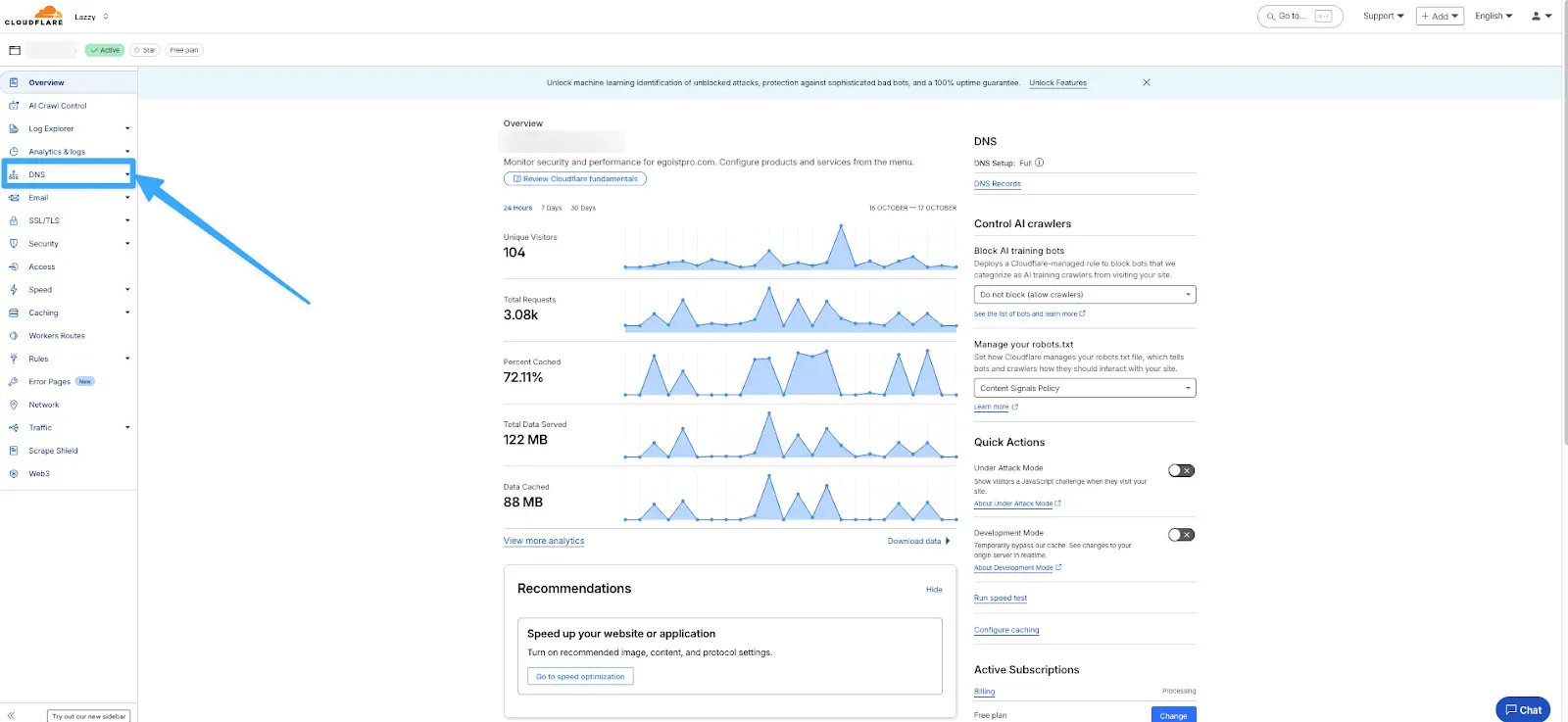Click the Web3 sidebar icon
Viewport: 1568px width, 722px height.
pos(14,474)
